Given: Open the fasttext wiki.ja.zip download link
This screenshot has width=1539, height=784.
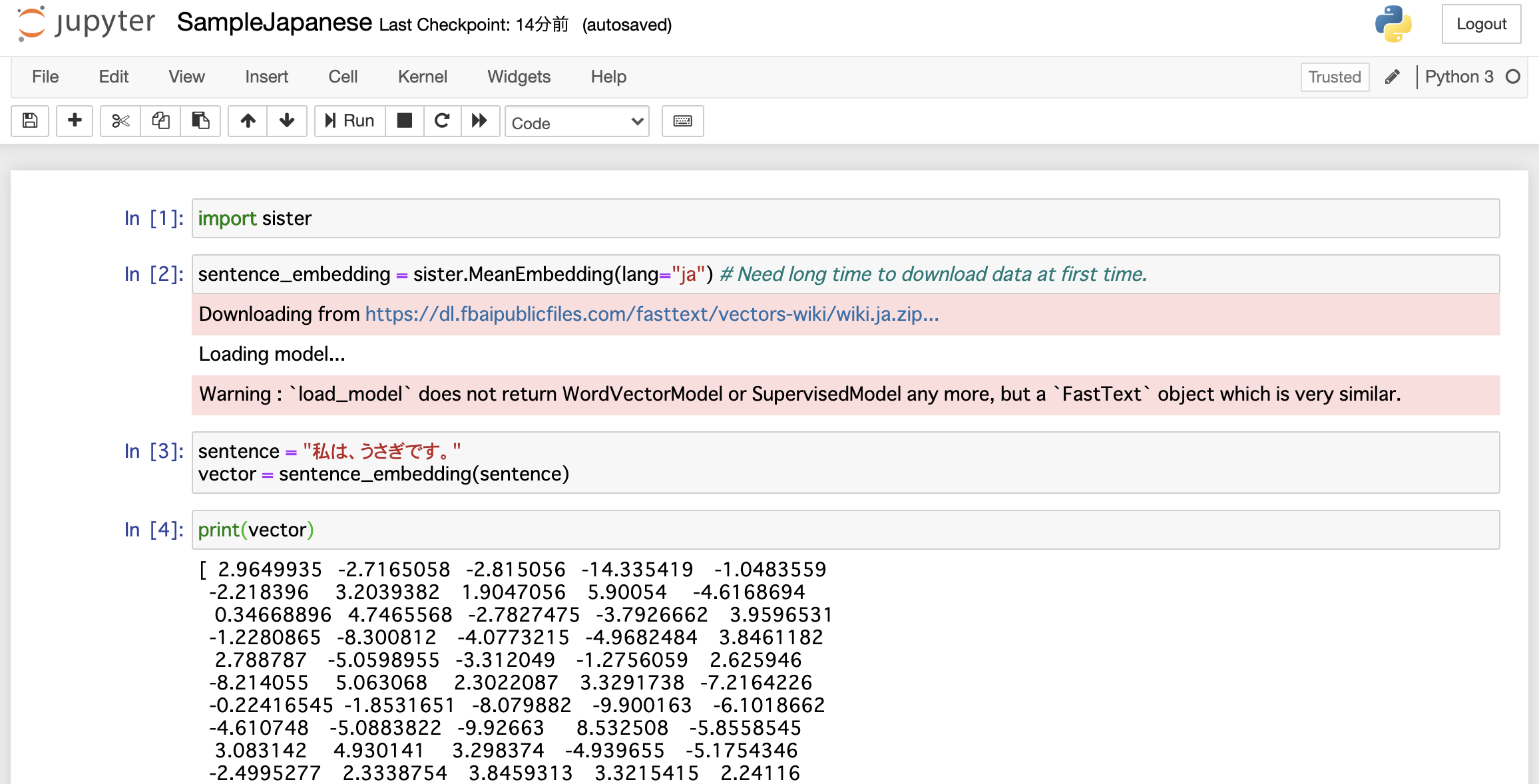Looking at the screenshot, I should click(x=649, y=314).
